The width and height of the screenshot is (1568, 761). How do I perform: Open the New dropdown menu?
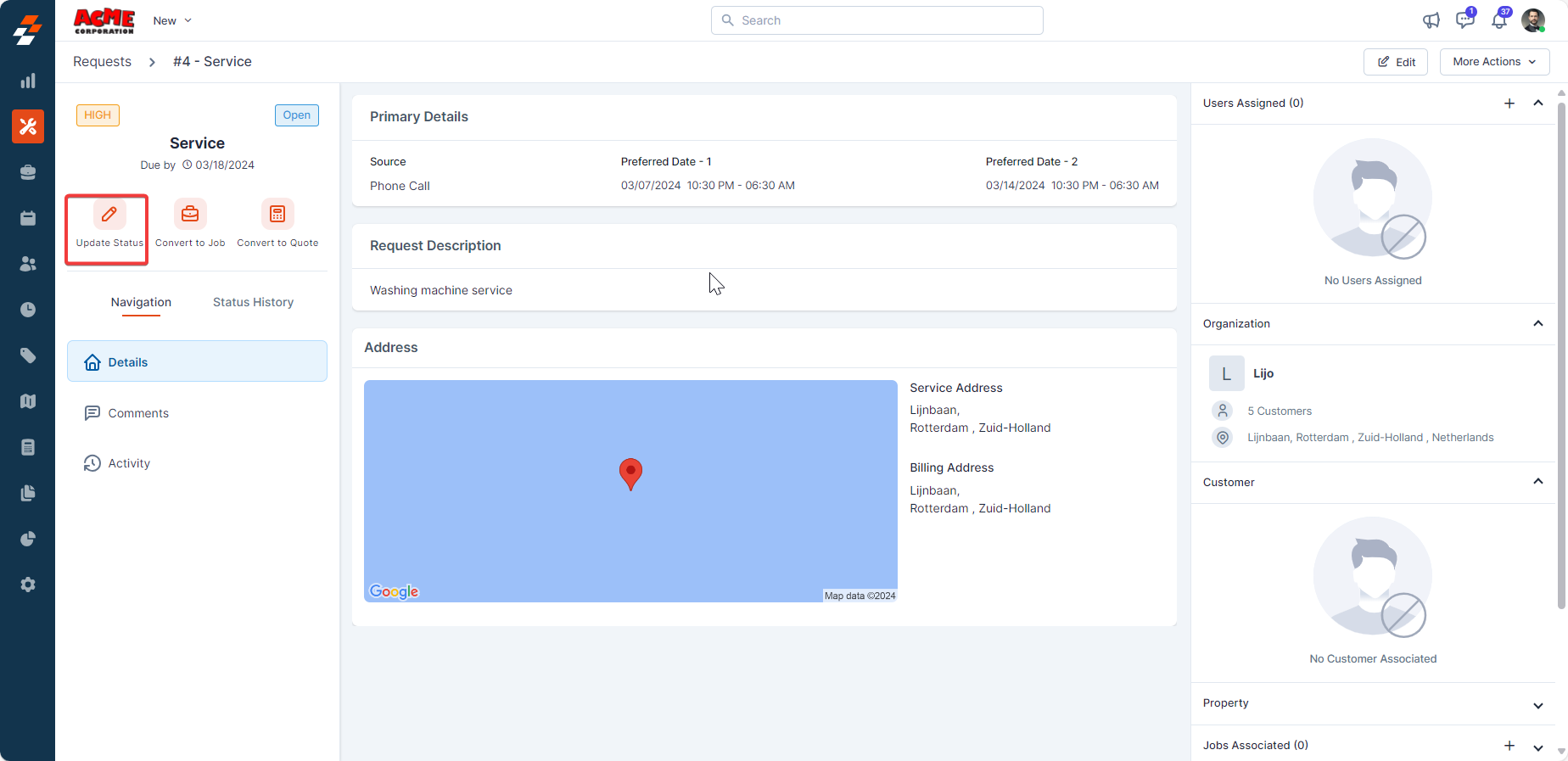[x=172, y=20]
